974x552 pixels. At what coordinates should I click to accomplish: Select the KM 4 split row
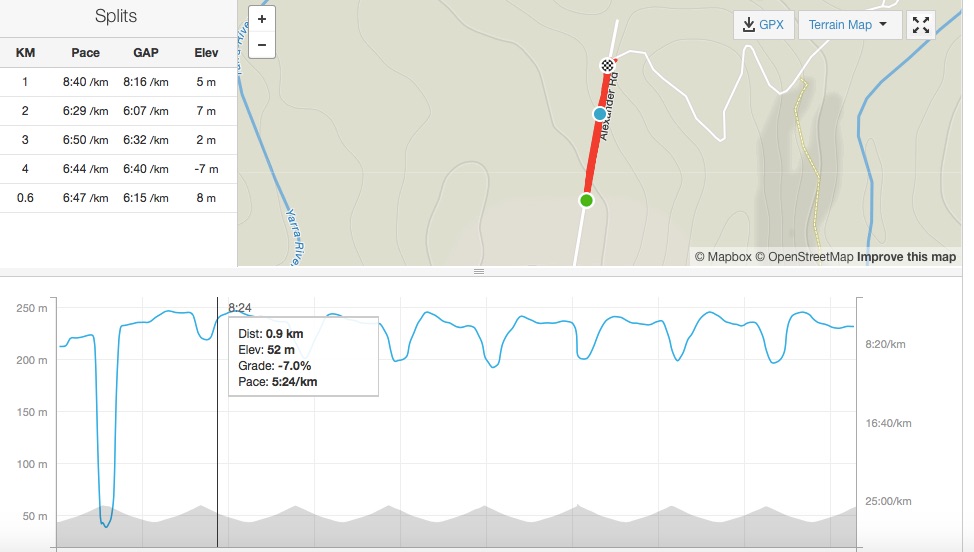(118, 169)
